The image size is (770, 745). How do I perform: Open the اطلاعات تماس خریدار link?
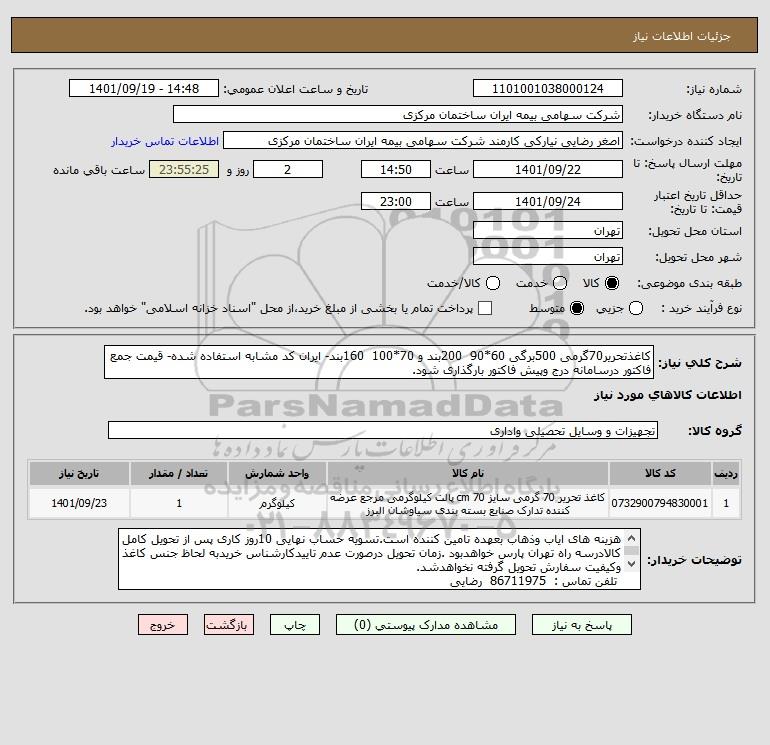165,141
